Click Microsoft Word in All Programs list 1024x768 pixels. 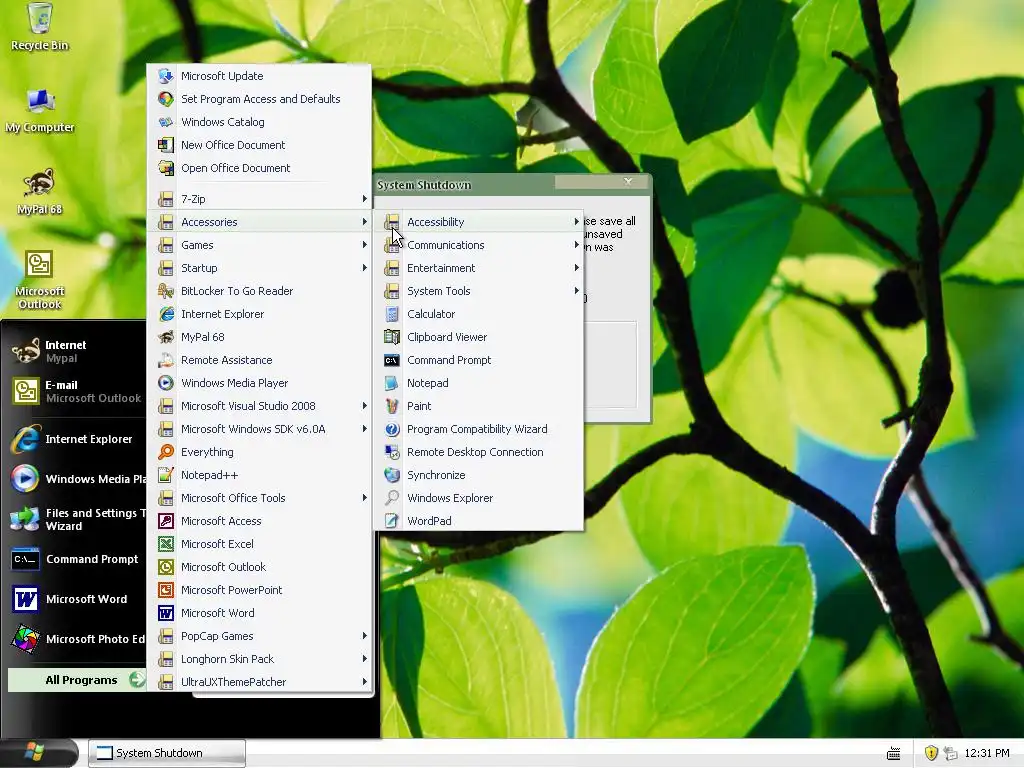(260, 613)
